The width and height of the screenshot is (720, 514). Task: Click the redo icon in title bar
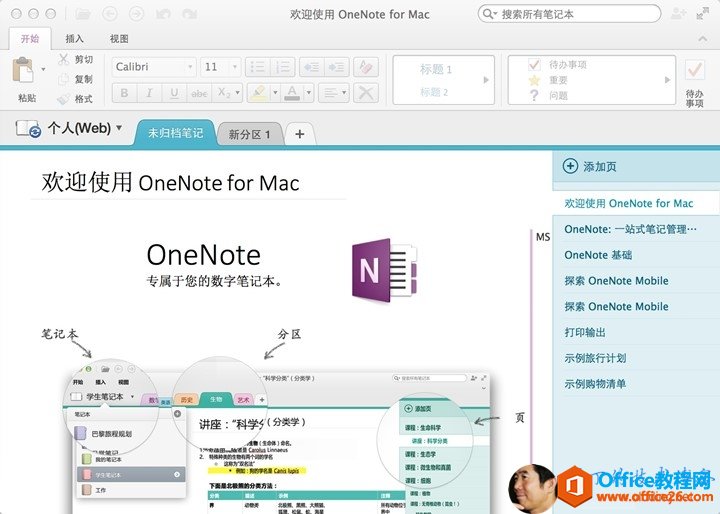189,14
